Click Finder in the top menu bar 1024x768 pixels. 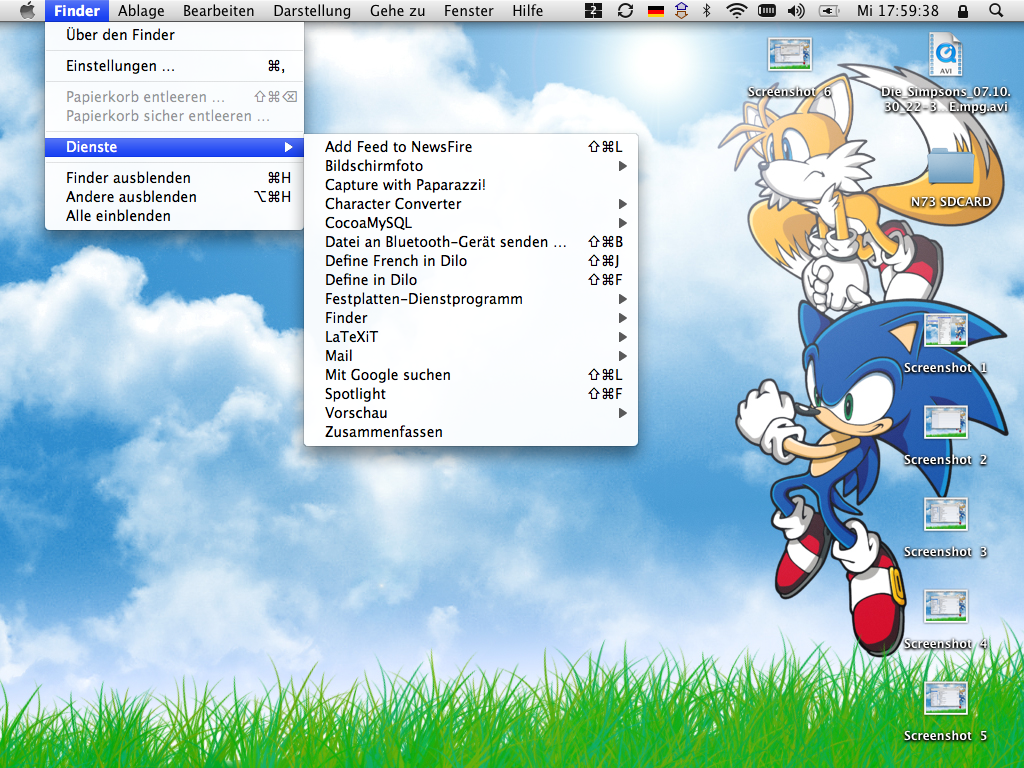[x=76, y=10]
